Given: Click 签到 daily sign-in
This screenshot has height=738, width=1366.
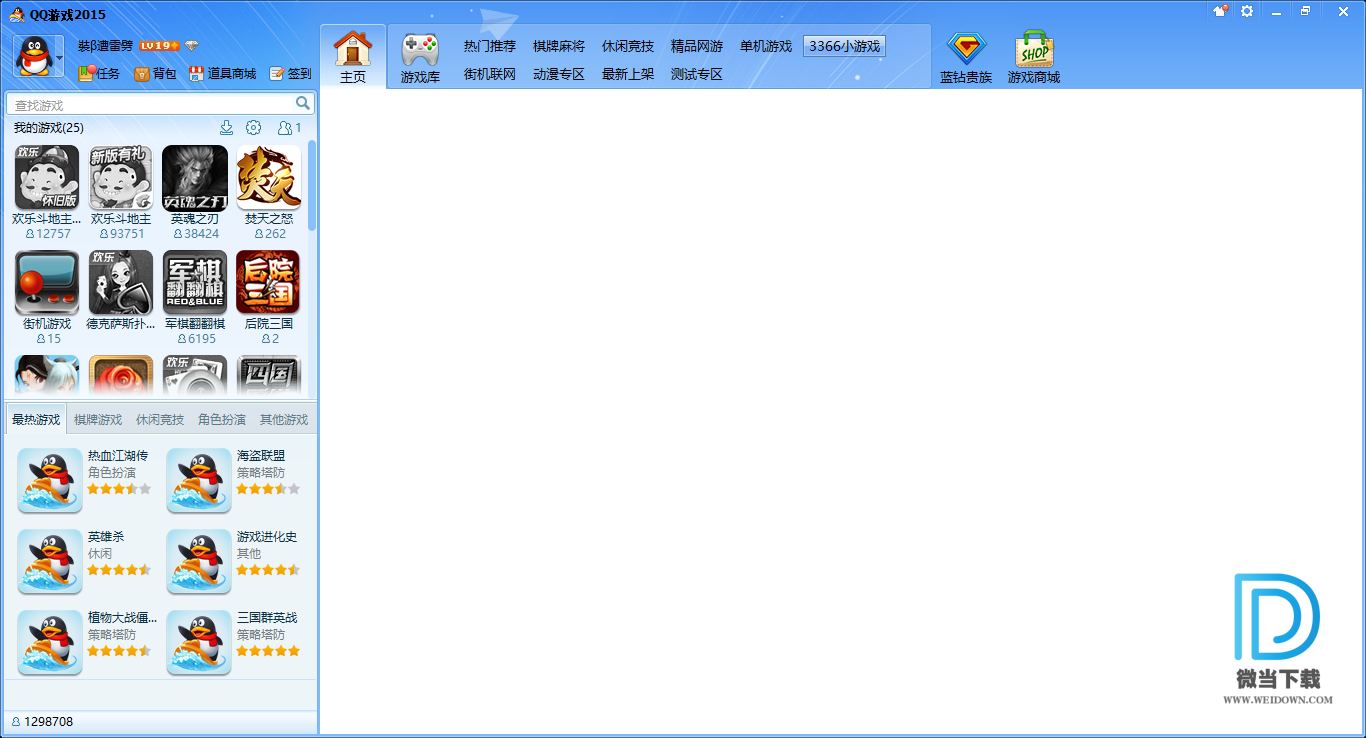Looking at the screenshot, I should (291, 74).
